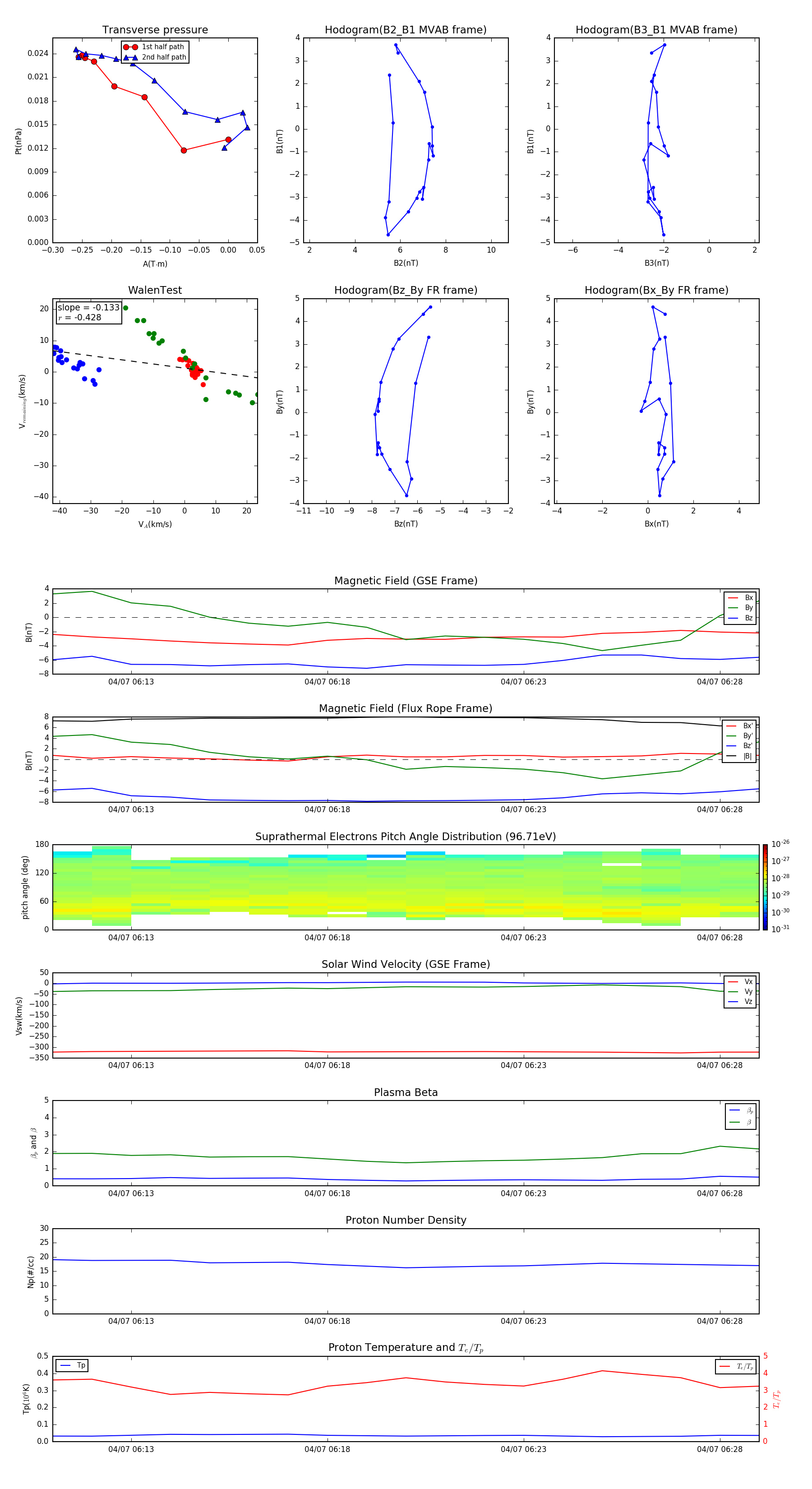812x1489 pixels.
Task: Click the 'Hodogram(B2_B1 MVAB frame)' title
Action: (x=406, y=30)
